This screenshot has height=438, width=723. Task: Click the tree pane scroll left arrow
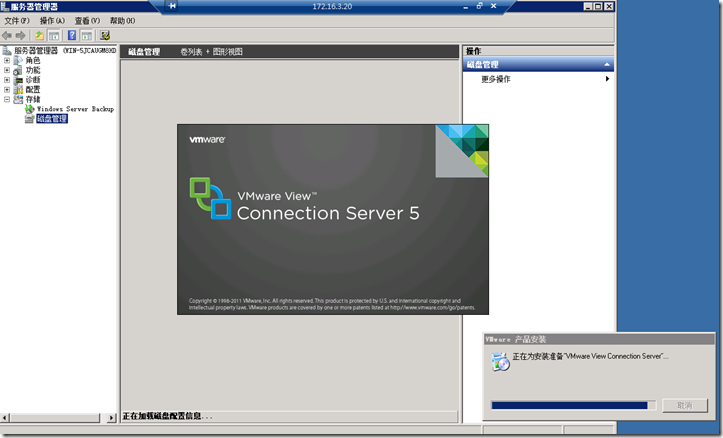coord(5,418)
